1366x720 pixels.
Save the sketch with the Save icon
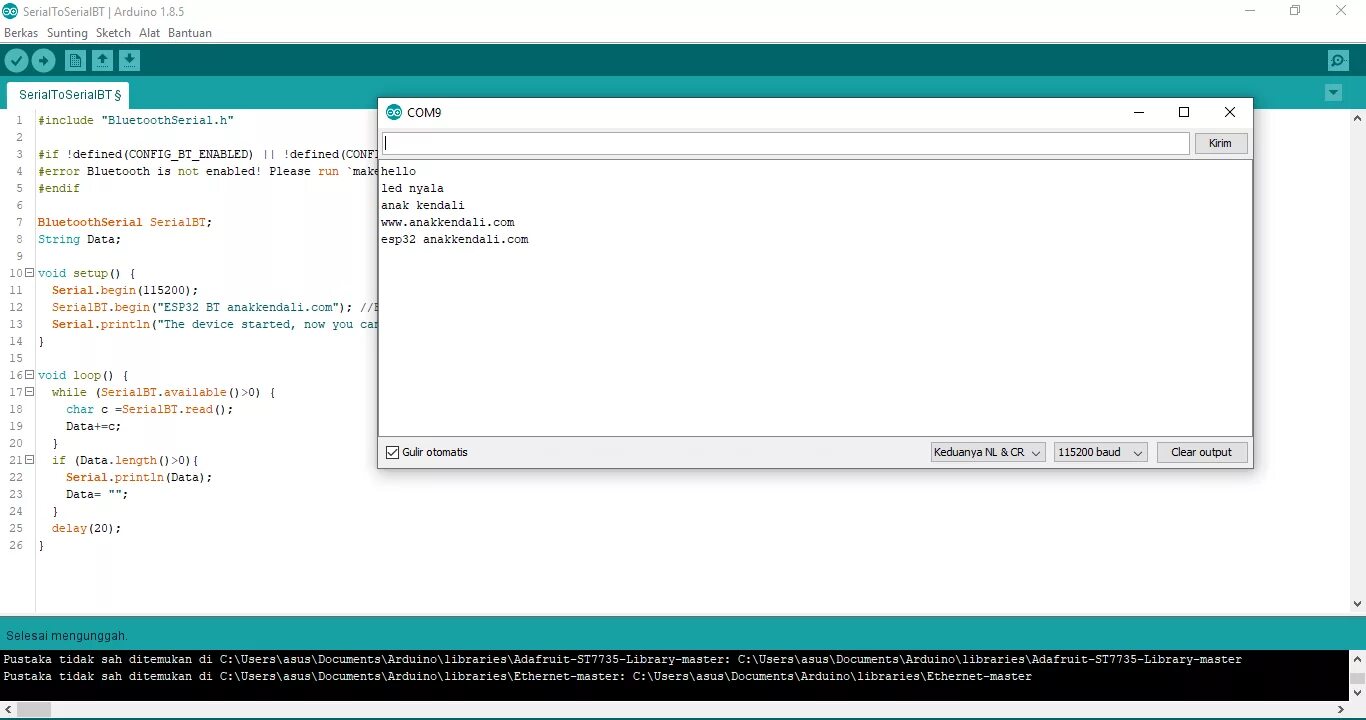point(129,61)
